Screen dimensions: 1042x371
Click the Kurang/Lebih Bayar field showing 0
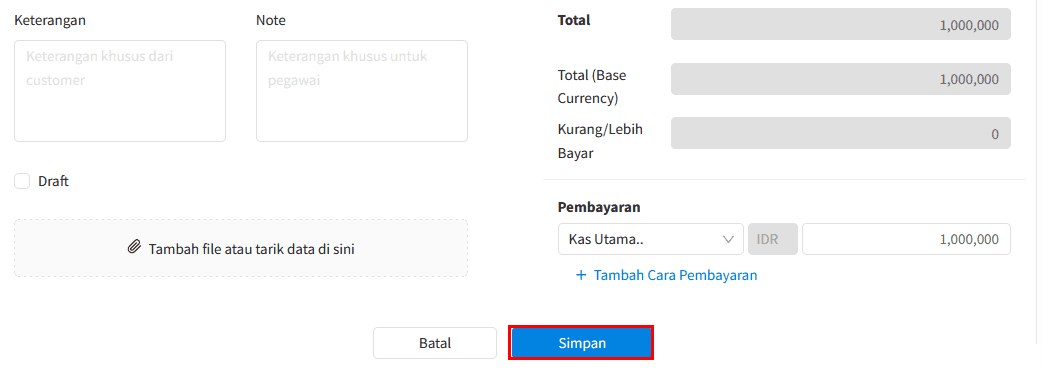tap(841, 134)
